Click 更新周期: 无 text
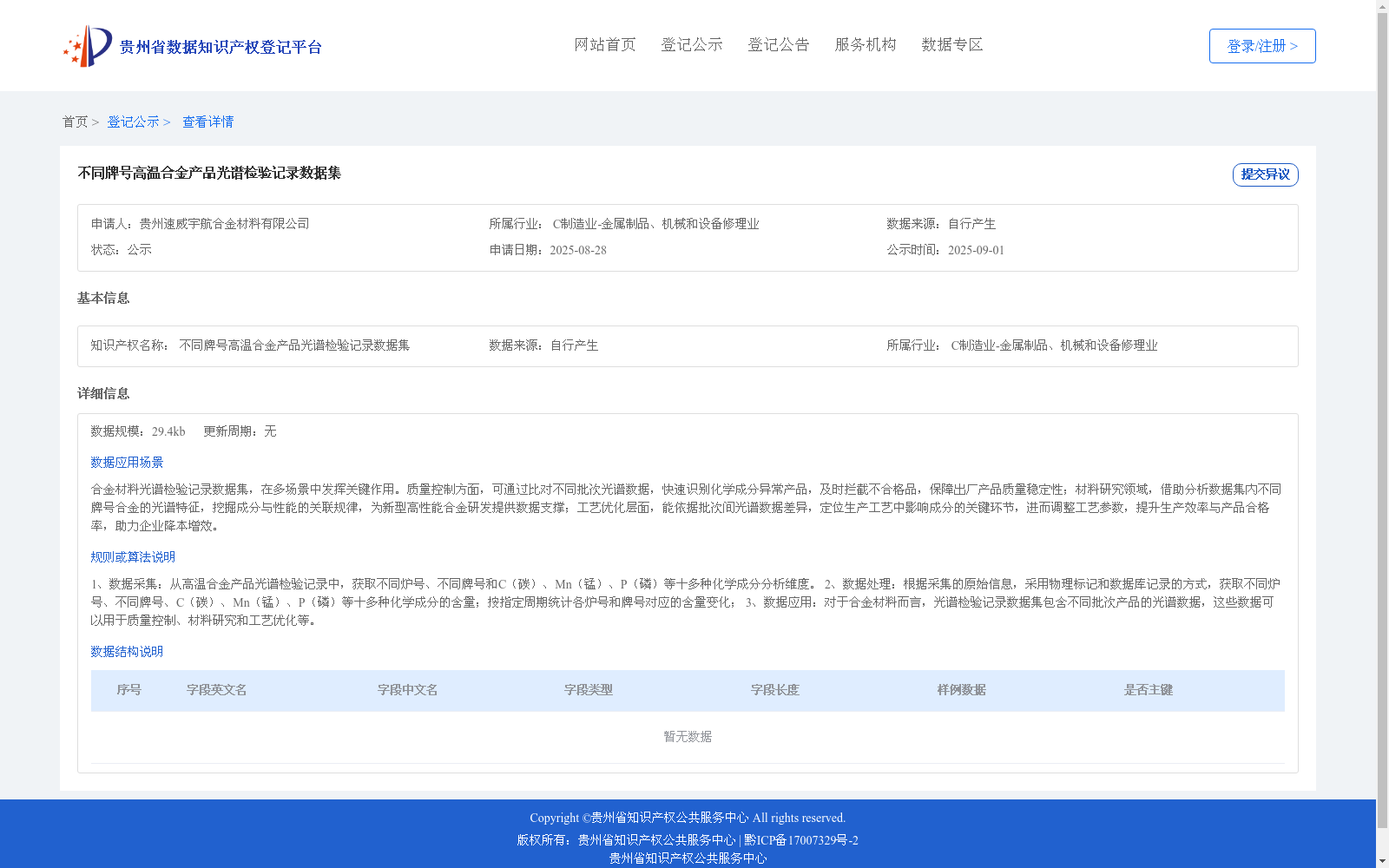The height and width of the screenshot is (868, 1389). [x=240, y=431]
